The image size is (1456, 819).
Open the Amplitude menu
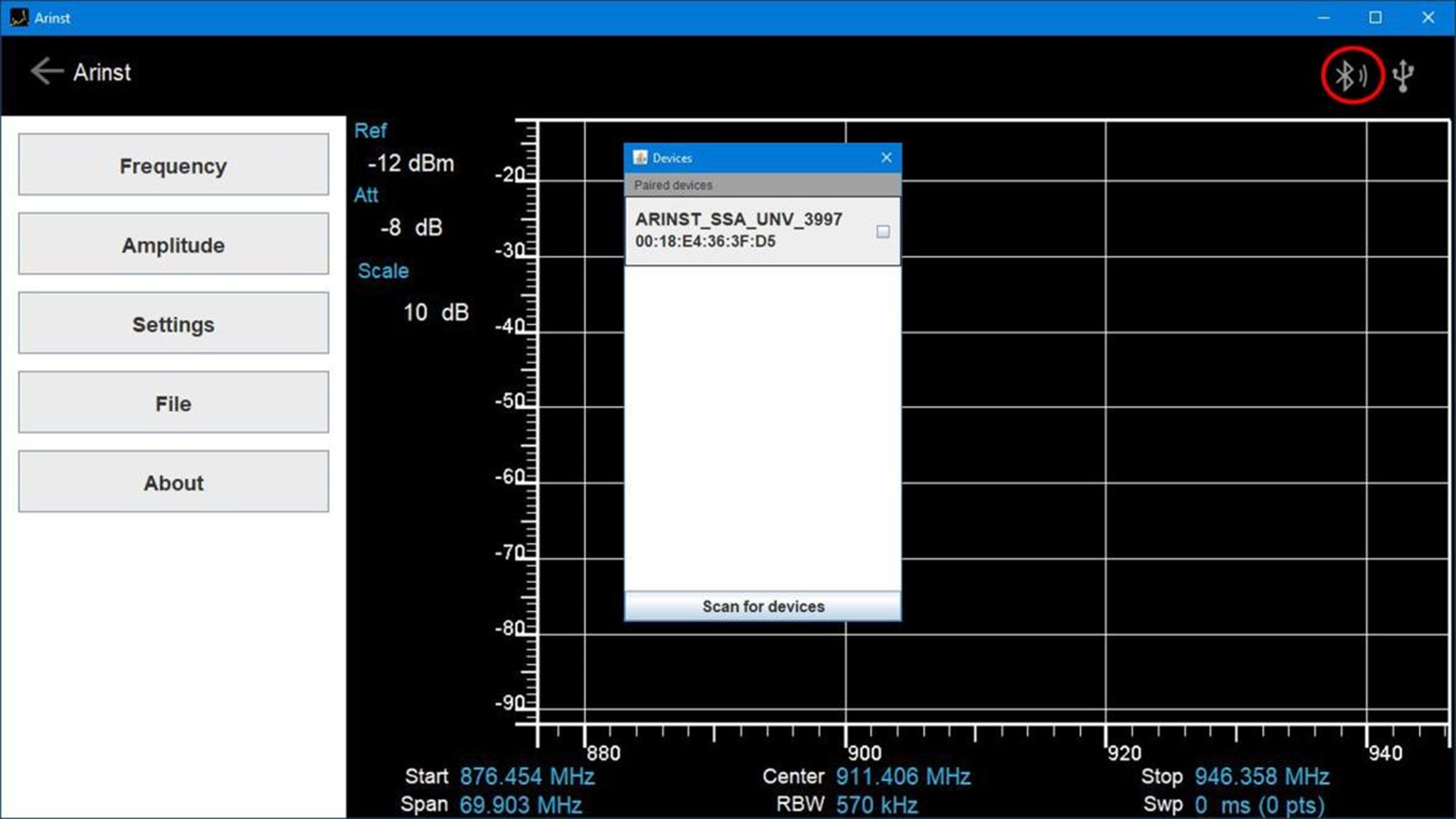pos(174,245)
